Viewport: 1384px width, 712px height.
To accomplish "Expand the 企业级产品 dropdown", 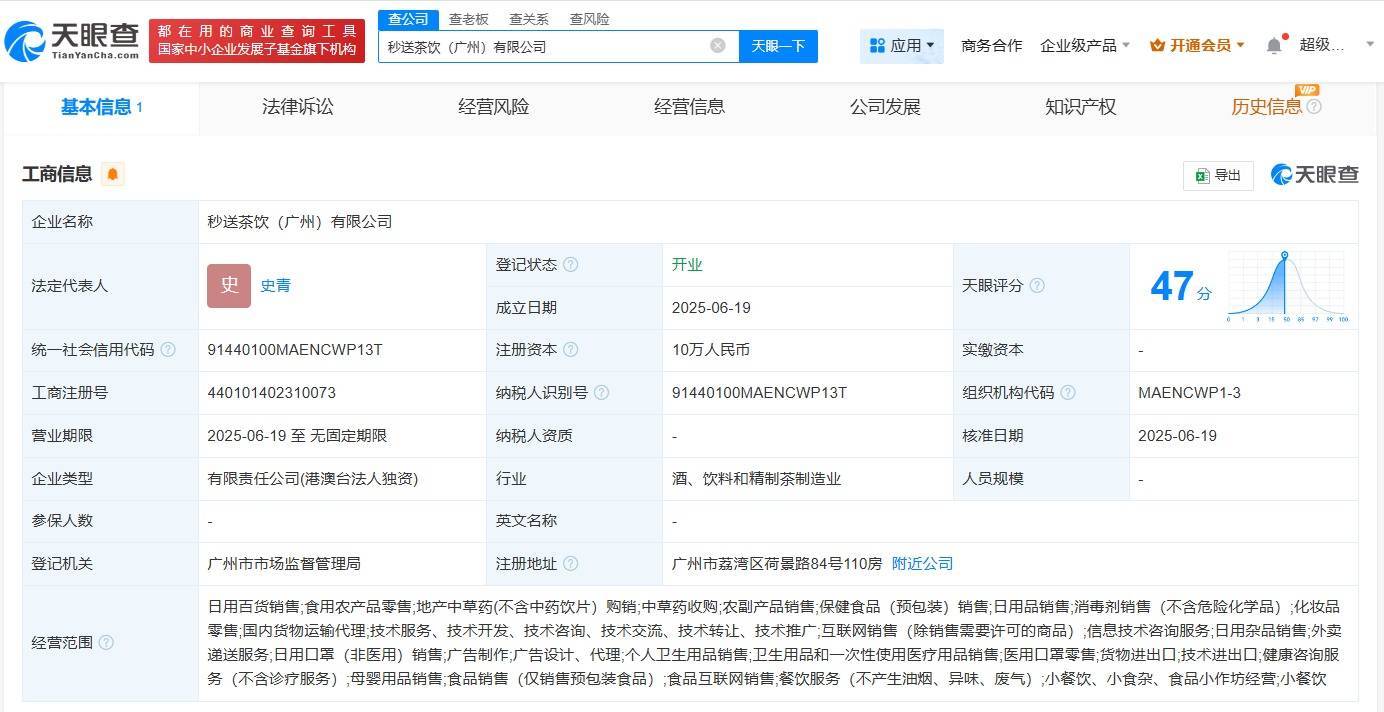I will click(x=1085, y=45).
